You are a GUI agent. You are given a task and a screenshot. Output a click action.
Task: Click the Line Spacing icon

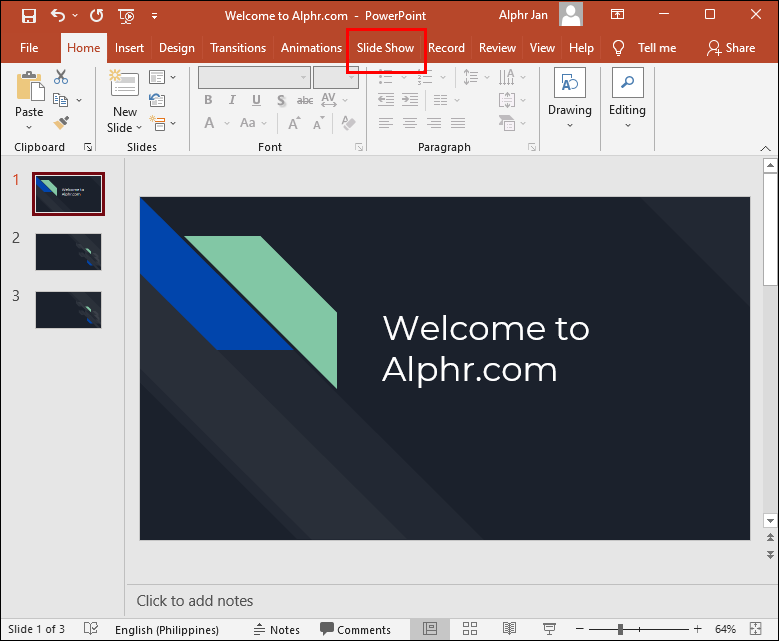470,77
